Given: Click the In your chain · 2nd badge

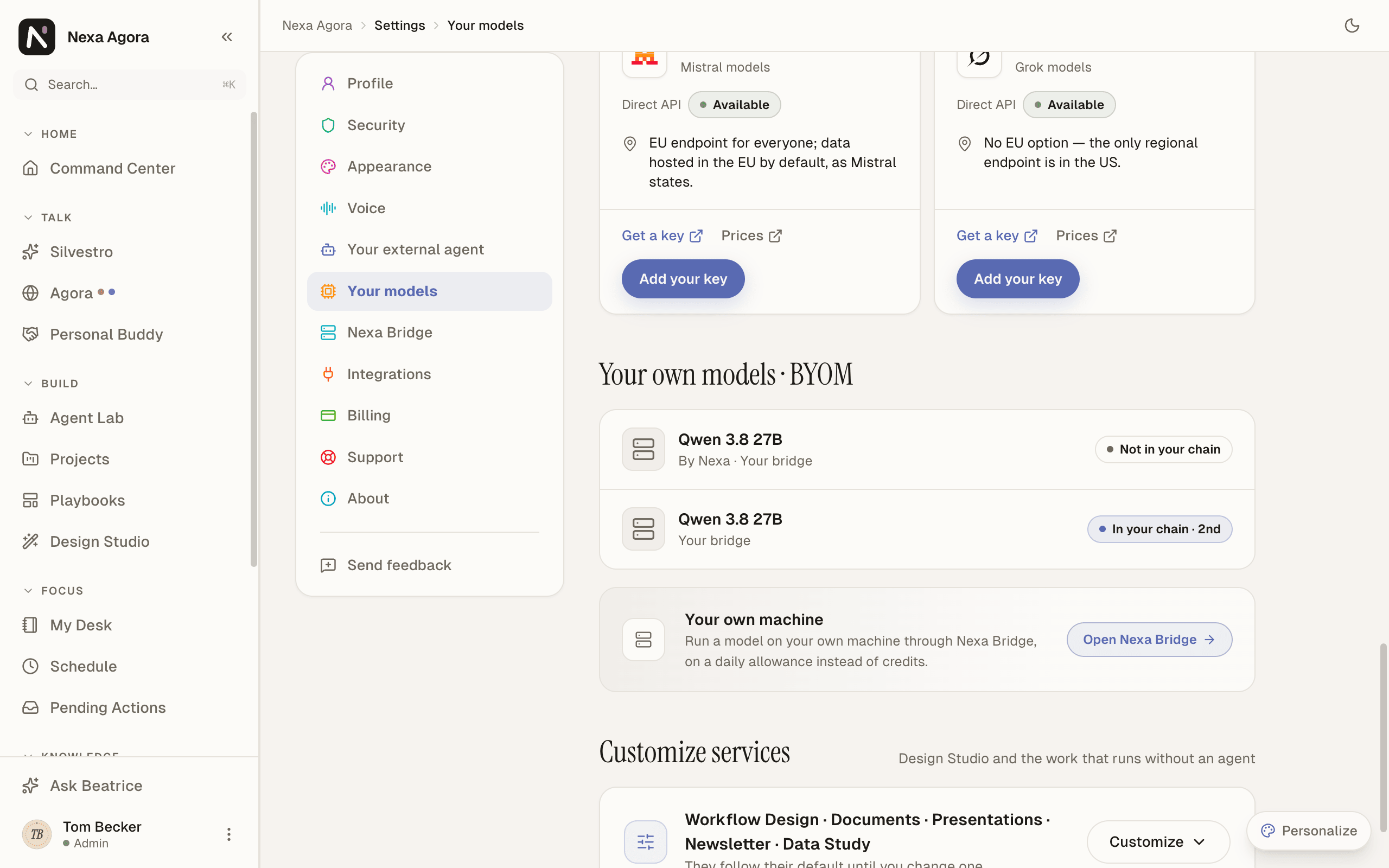Looking at the screenshot, I should [1159, 529].
